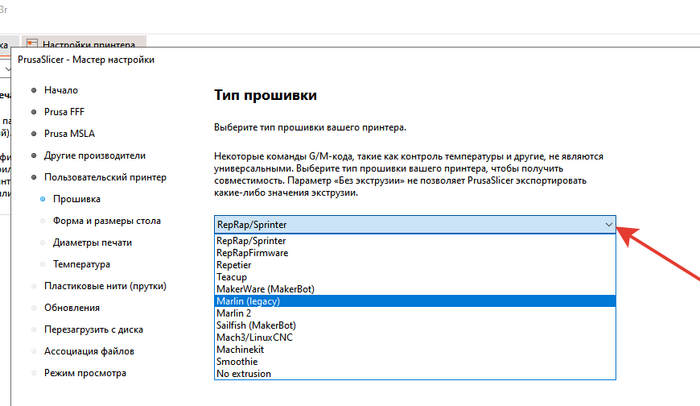
Task: Select the Прошивка wizard step
Action: tap(76, 199)
